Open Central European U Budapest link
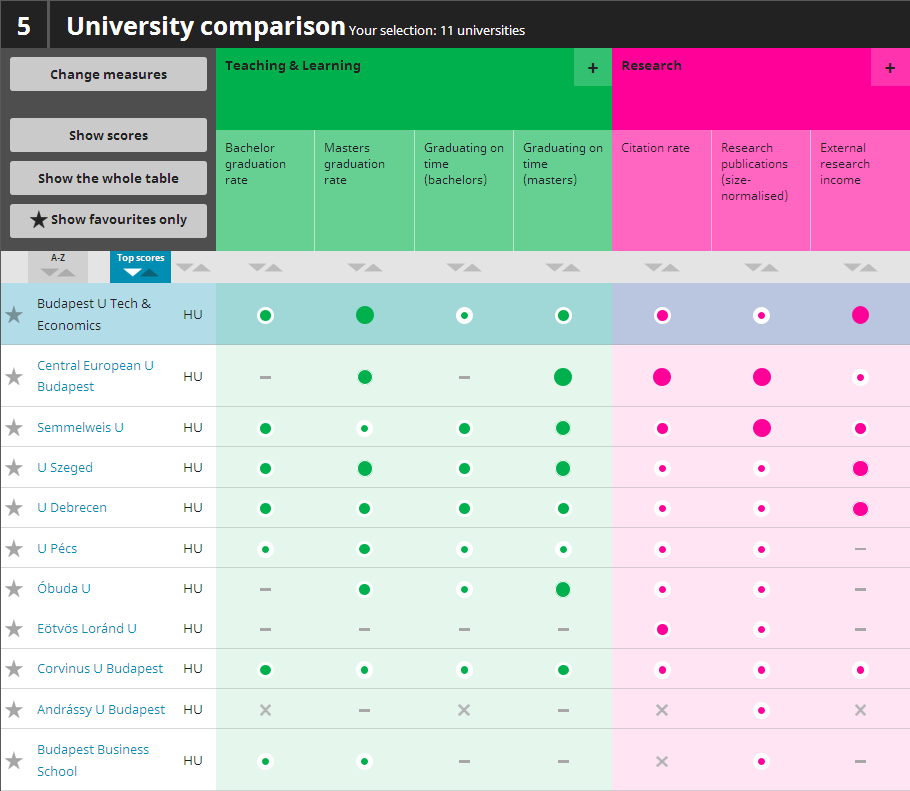Image resolution: width=910 pixels, height=791 pixels. [x=95, y=376]
